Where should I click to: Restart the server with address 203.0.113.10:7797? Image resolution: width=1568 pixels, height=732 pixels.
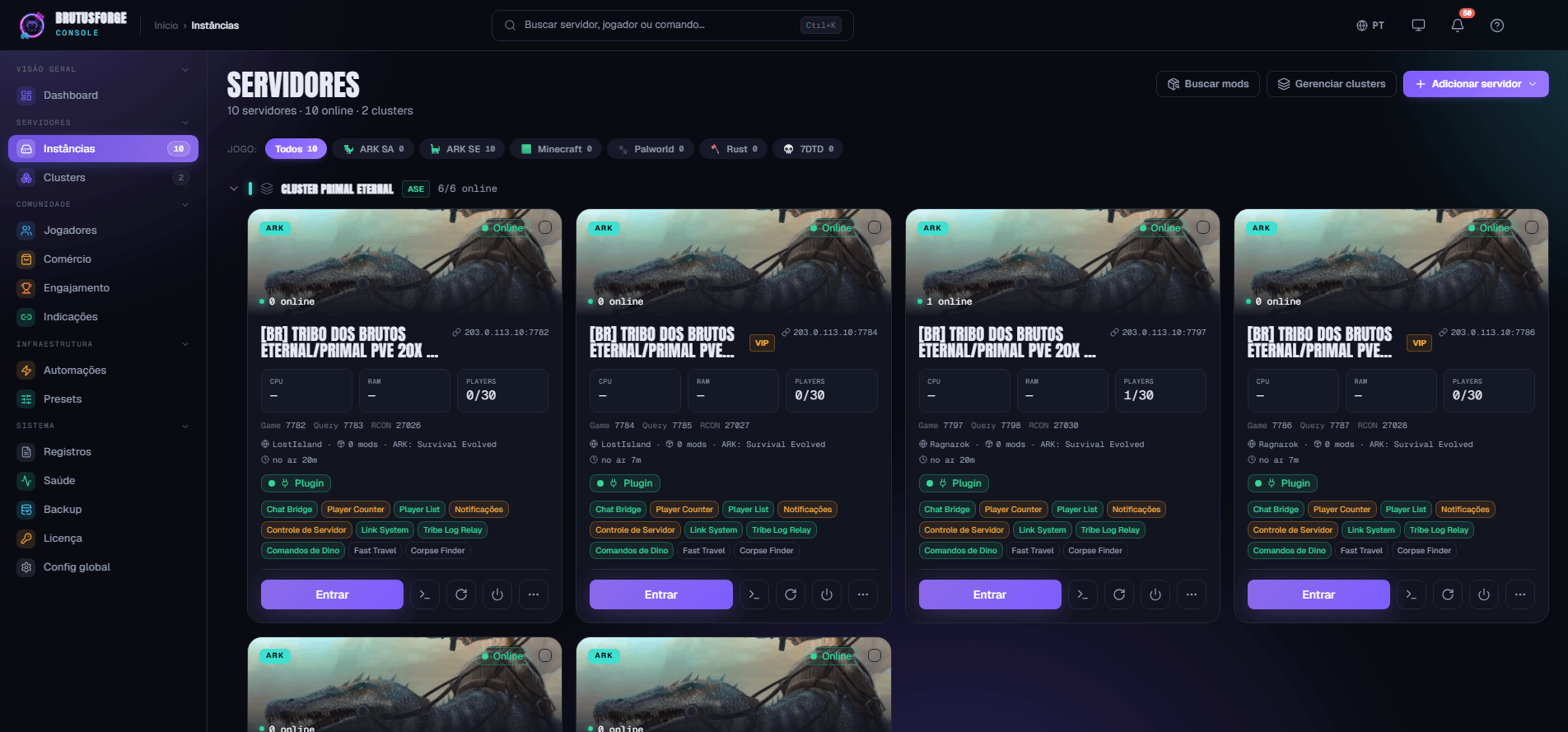[x=1119, y=594]
